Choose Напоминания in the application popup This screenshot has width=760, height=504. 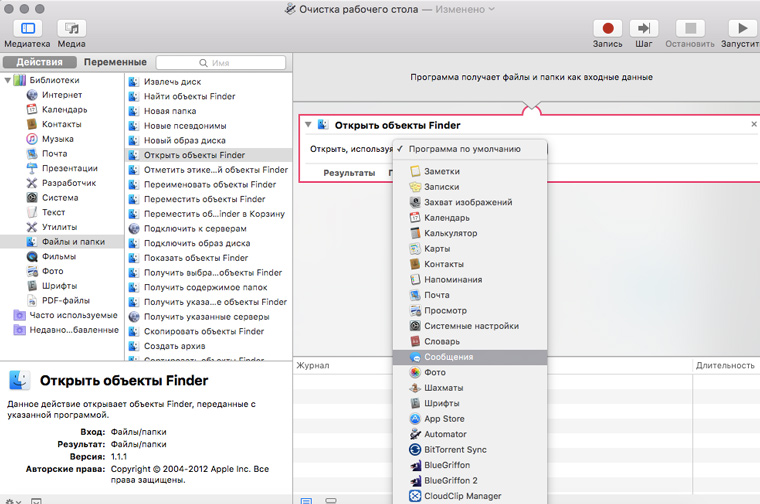pos(470,280)
